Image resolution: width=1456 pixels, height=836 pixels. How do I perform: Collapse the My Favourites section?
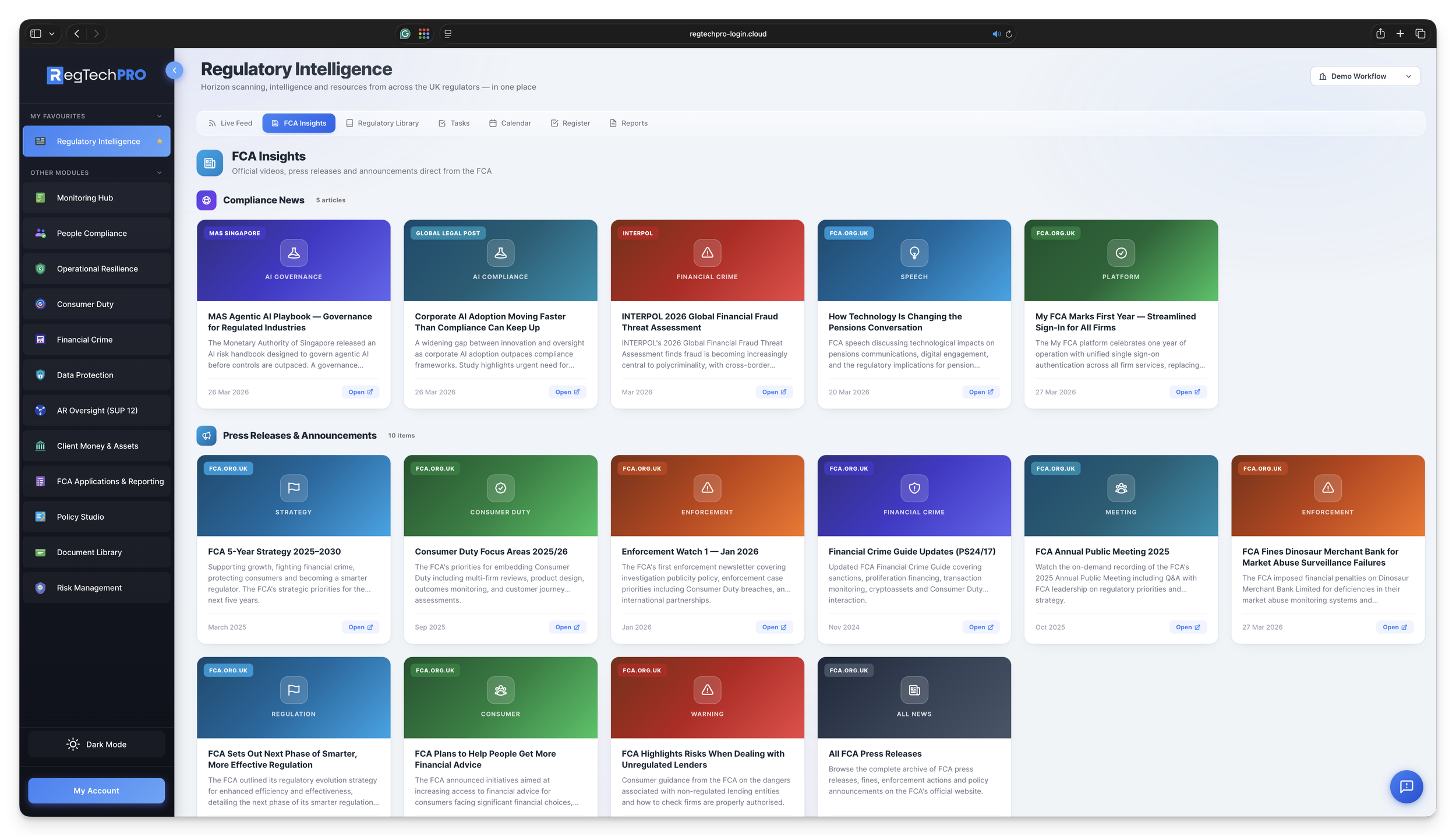point(160,117)
